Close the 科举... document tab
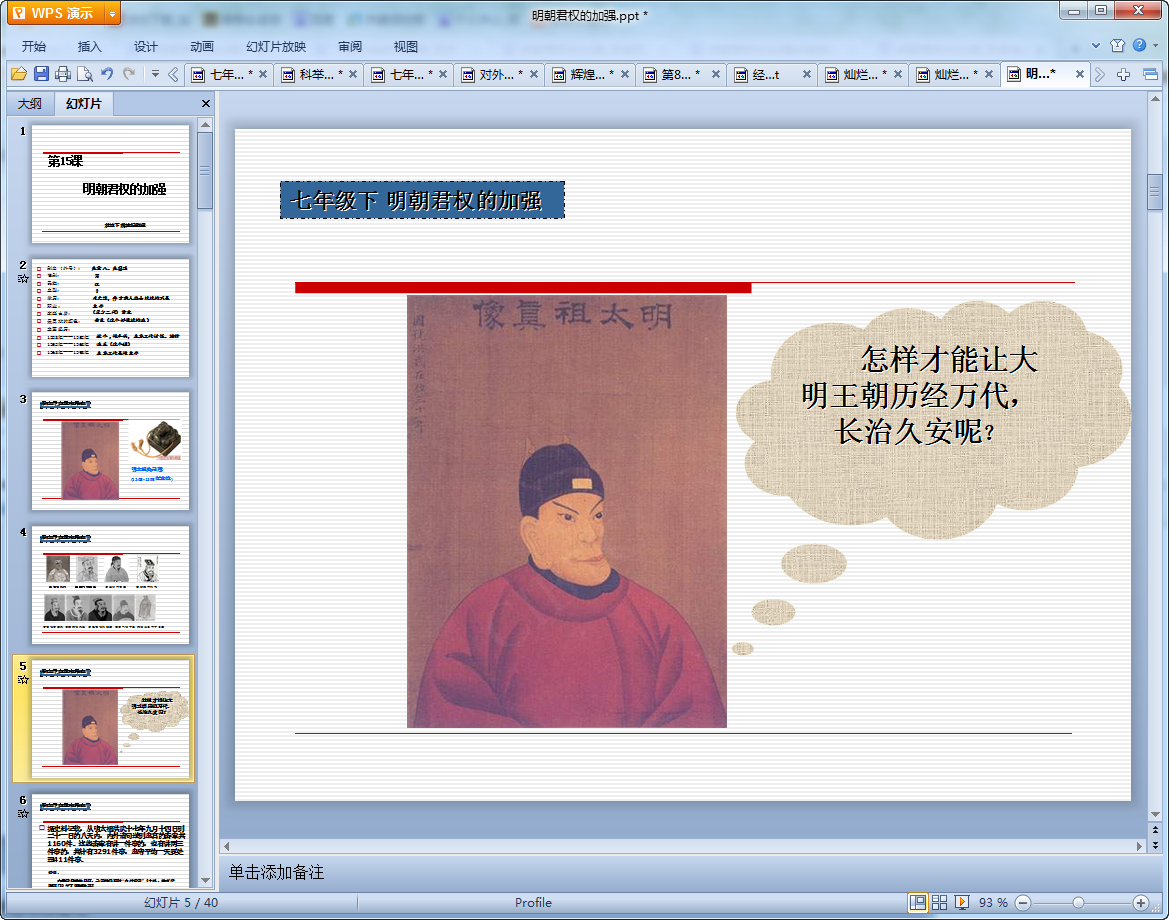The height and width of the screenshot is (920, 1169). pyautogui.click(x=353, y=75)
